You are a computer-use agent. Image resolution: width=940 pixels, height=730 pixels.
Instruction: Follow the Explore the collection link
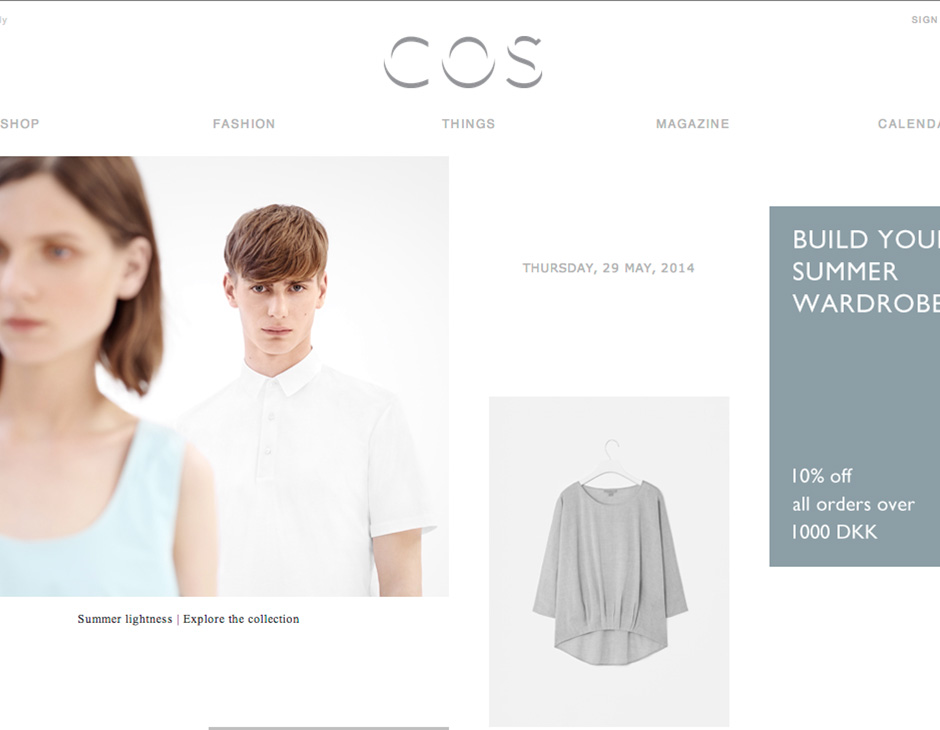[241, 619]
